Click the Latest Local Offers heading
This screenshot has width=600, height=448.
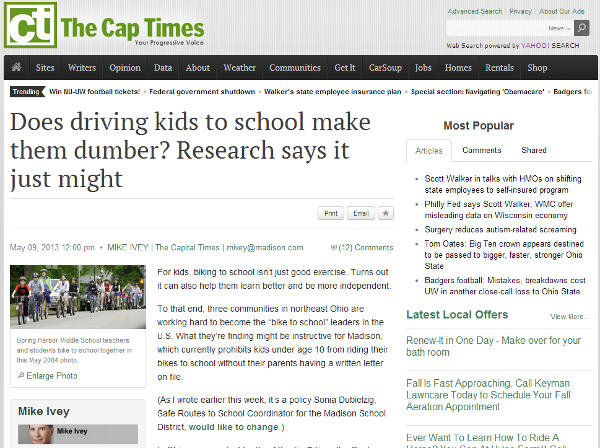click(x=457, y=314)
